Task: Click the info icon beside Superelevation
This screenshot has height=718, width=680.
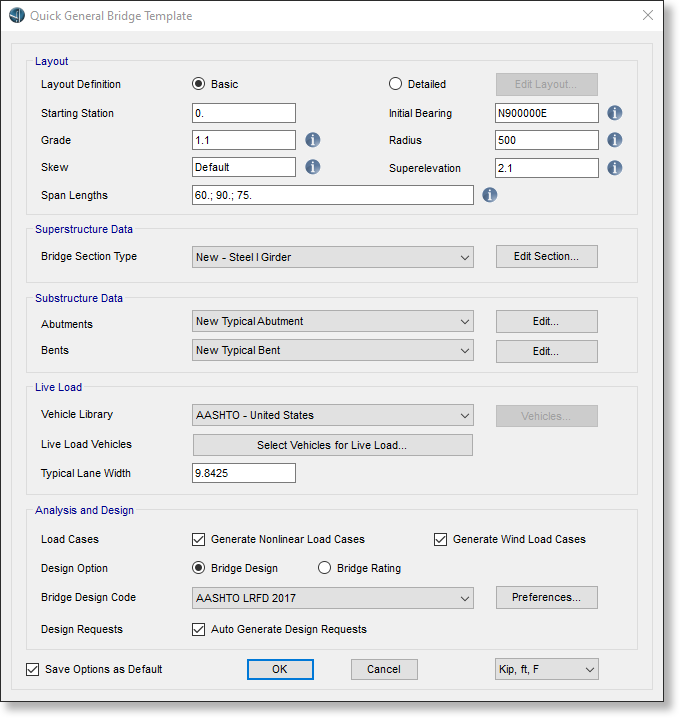Action: click(x=615, y=168)
